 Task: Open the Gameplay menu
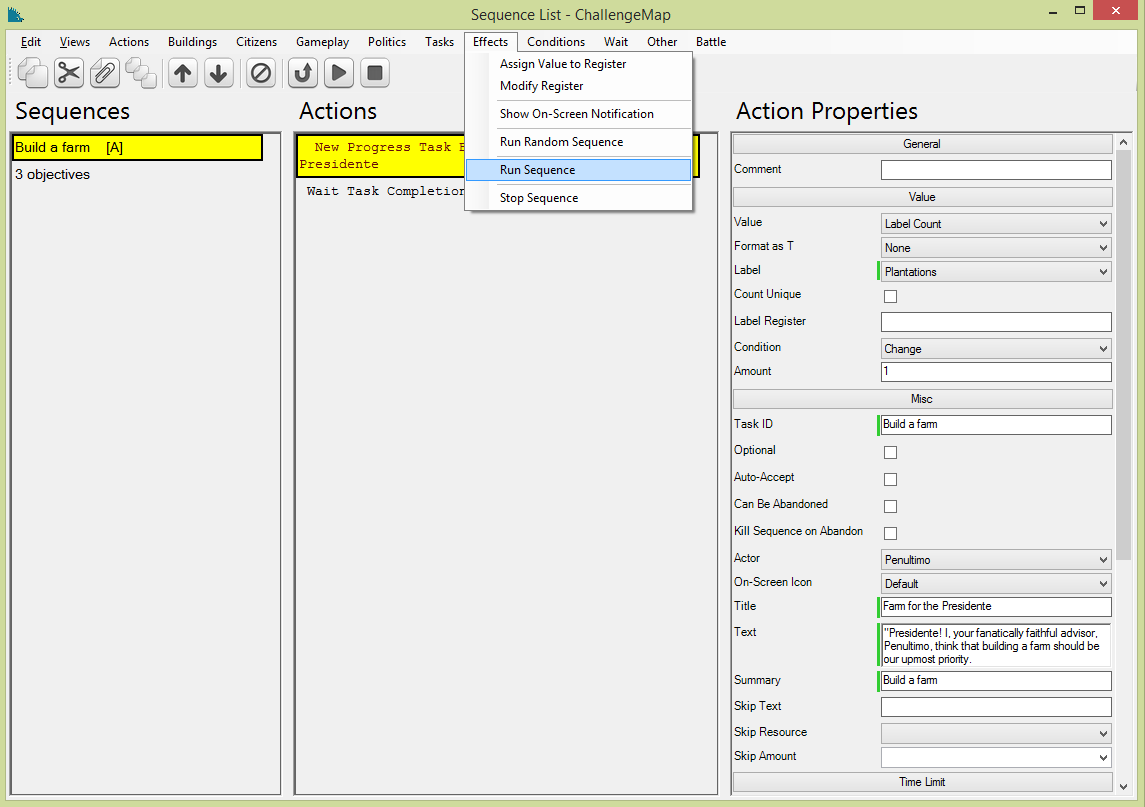322,42
